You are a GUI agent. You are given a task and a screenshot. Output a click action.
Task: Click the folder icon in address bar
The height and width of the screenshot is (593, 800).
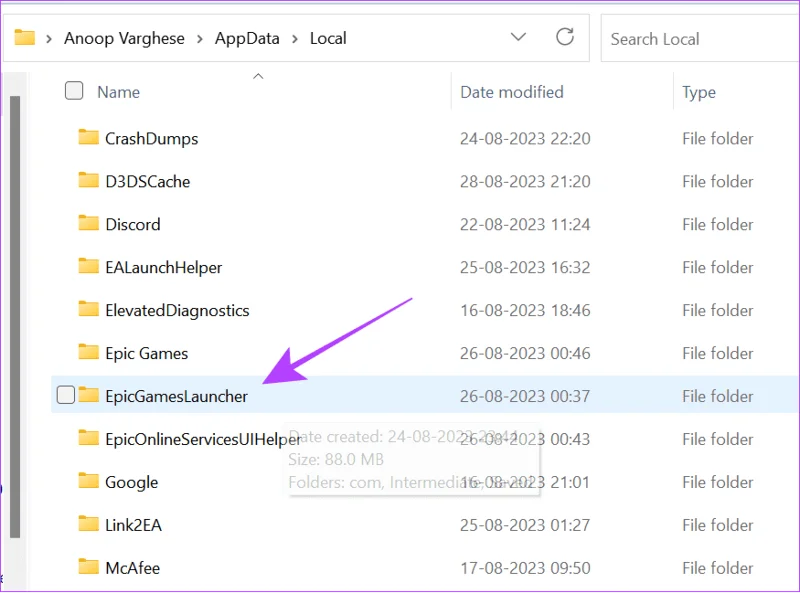24,38
